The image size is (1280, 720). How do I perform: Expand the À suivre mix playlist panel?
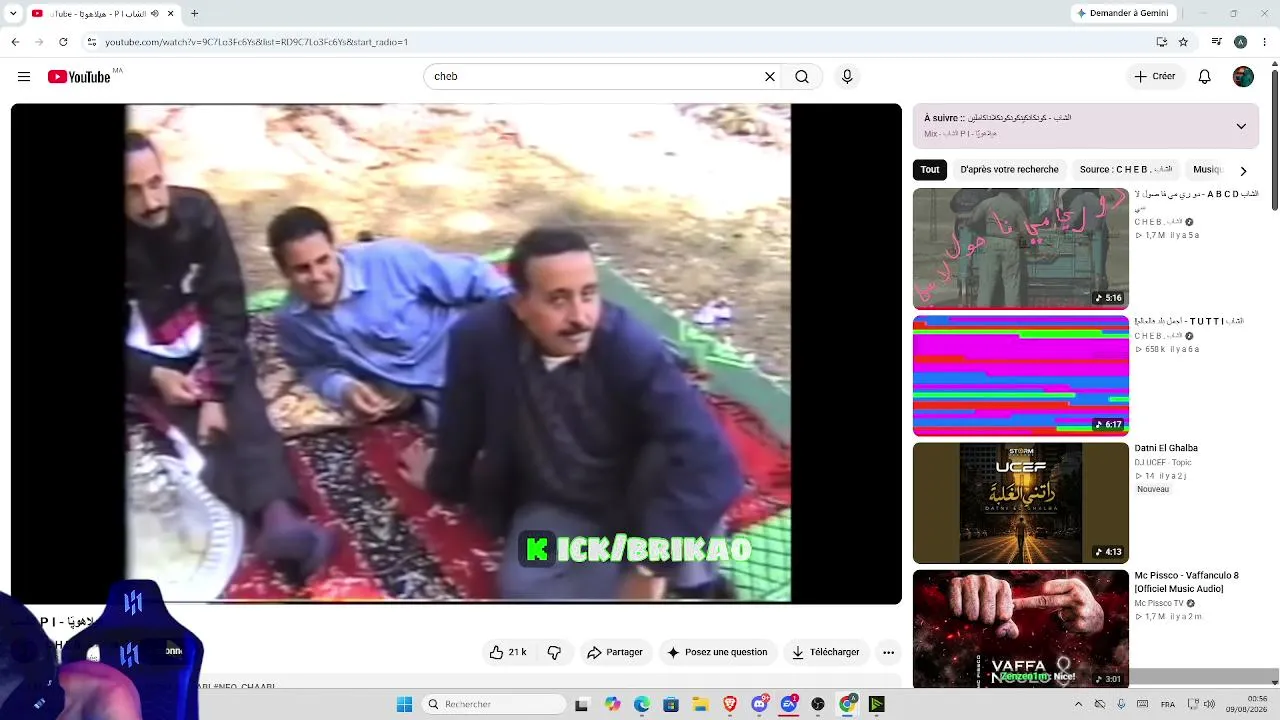[1241, 126]
